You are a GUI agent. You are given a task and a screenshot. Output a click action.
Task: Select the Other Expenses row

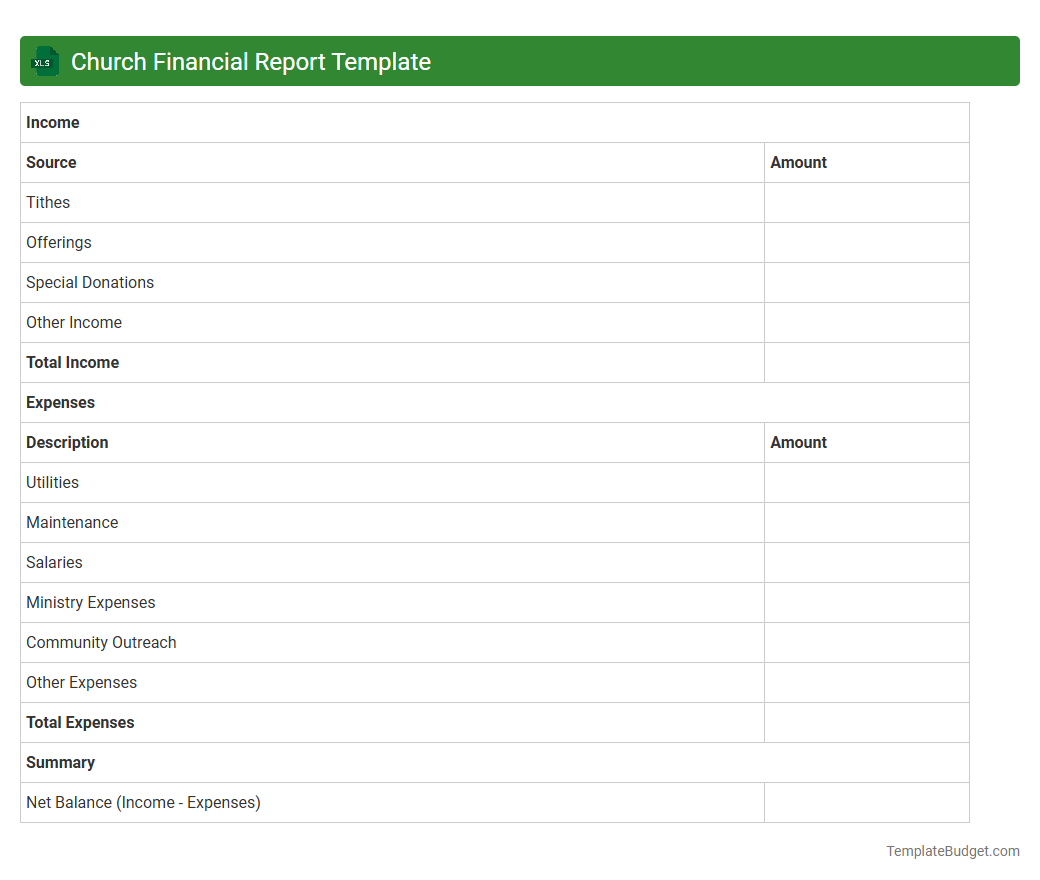tap(81, 682)
